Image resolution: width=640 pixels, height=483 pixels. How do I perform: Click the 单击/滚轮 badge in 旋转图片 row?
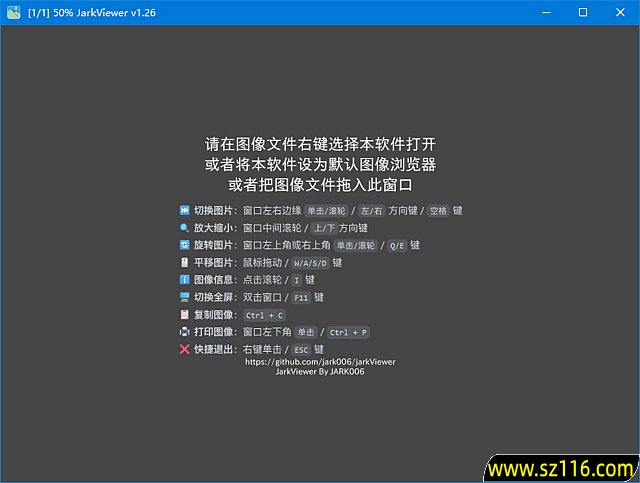[x=356, y=246]
